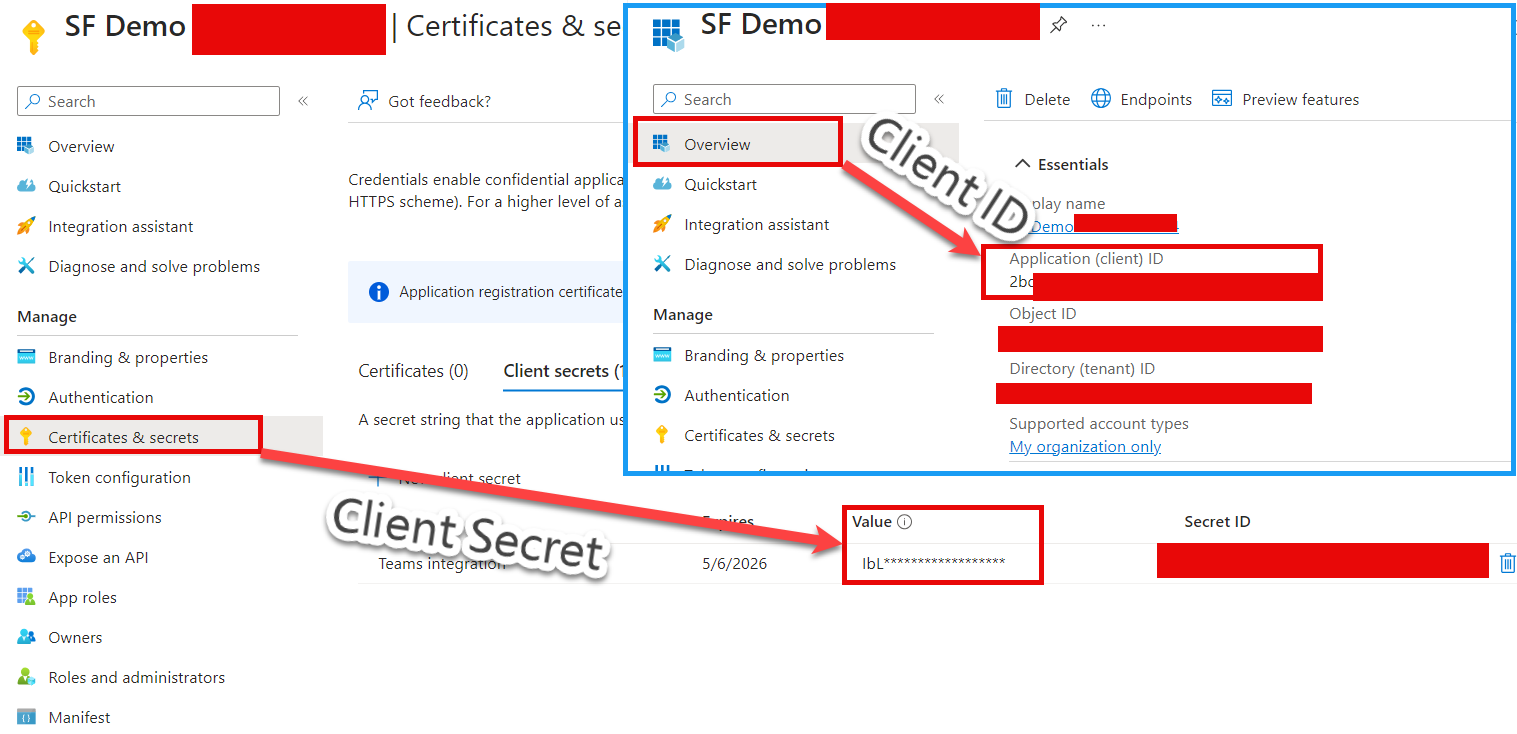Click the Manifest icon
This screenshot has width=1517, height=734.
[x=27, y=717]
